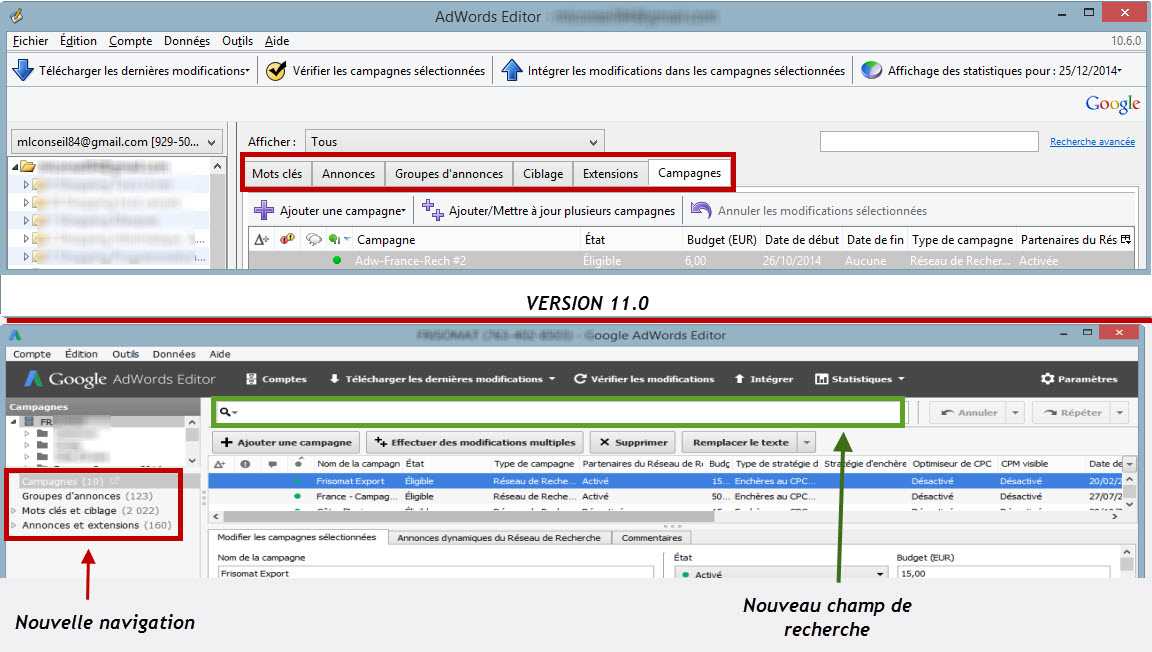Open the Données menu in version 11 window
The width and height of the screenshot is (1152, 652).
click(174, 354)
